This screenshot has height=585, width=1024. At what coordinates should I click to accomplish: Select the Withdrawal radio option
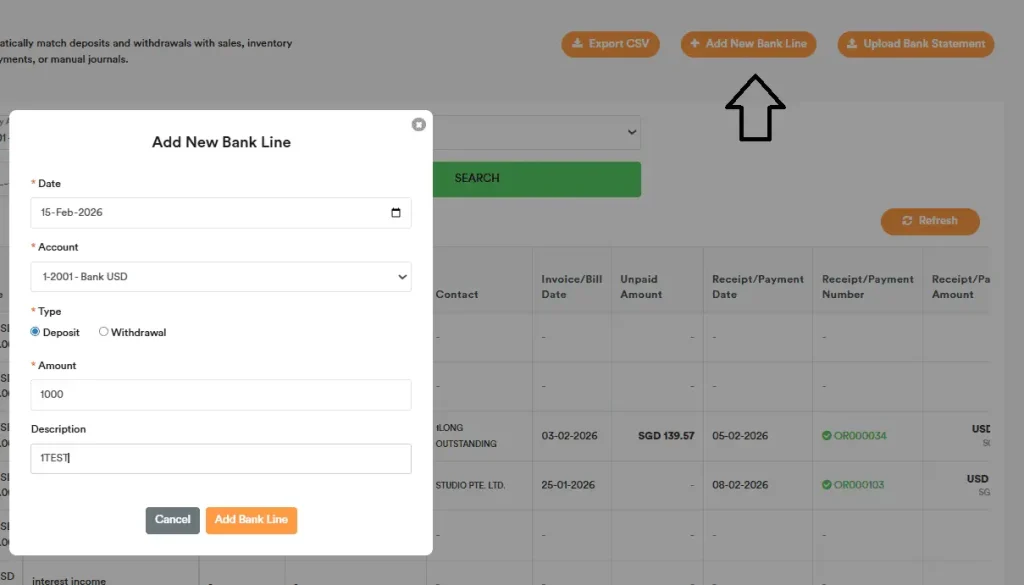104,332
